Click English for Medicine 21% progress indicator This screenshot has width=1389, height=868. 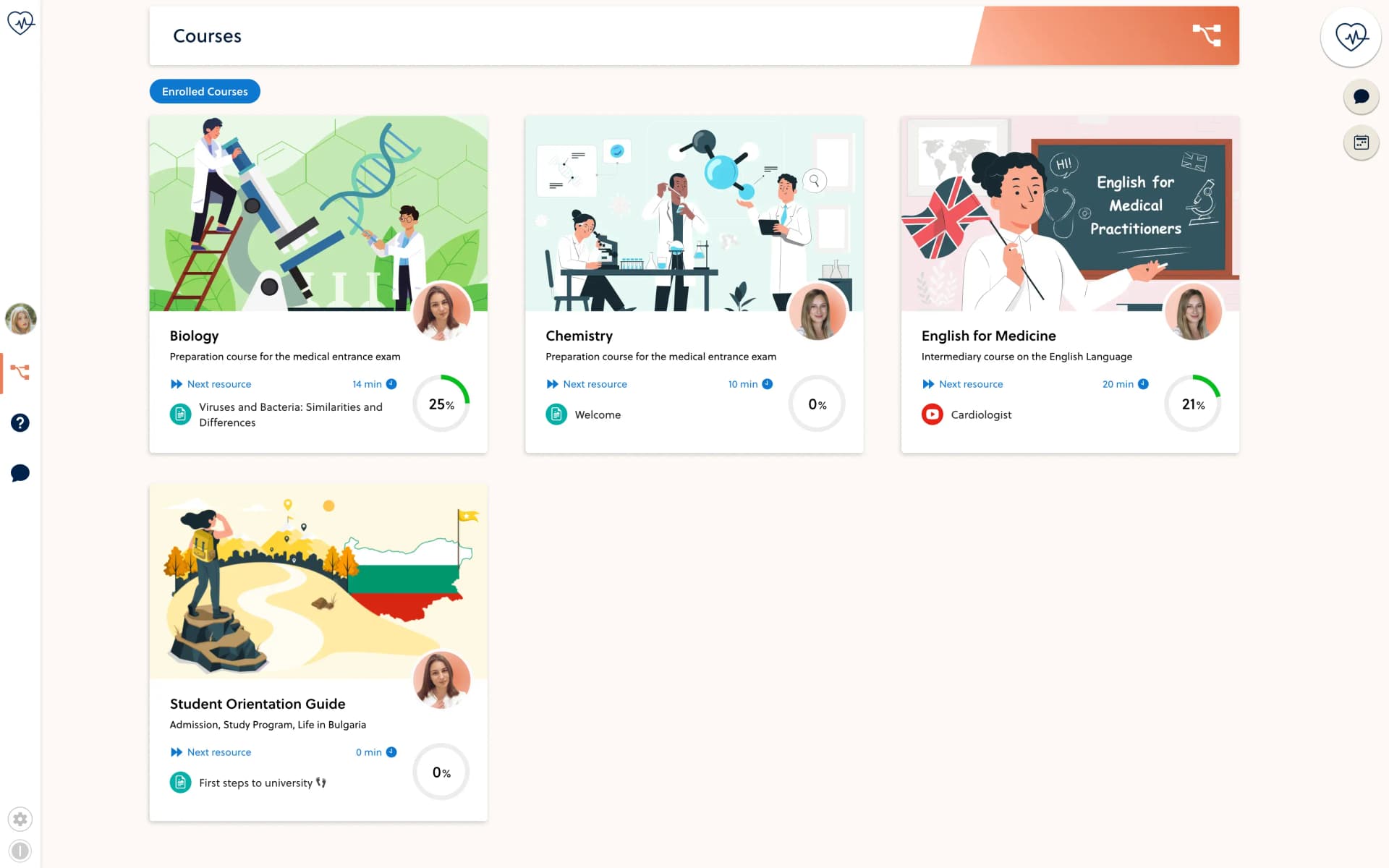click(x=1194, y=404)
